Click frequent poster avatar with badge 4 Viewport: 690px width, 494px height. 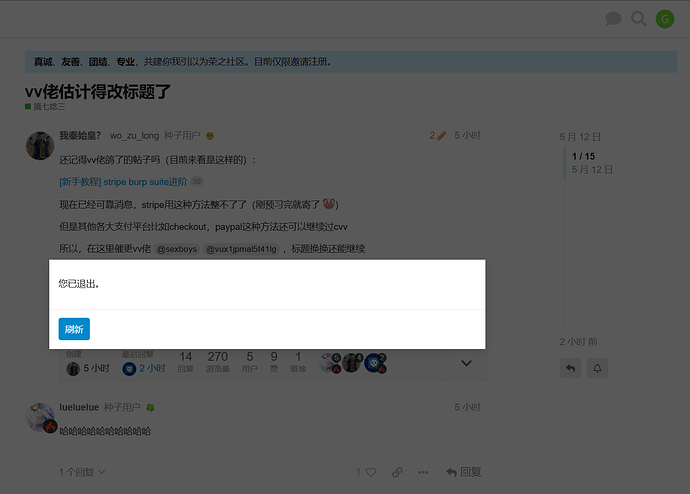(352, 363)
